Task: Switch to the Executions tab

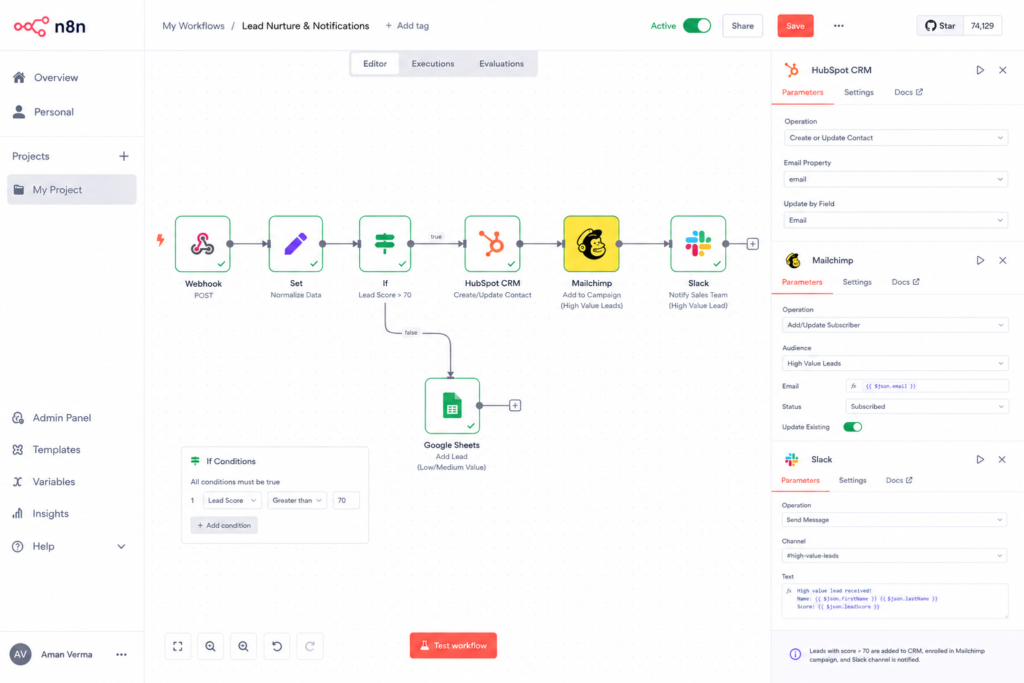Action: (432, 63)
